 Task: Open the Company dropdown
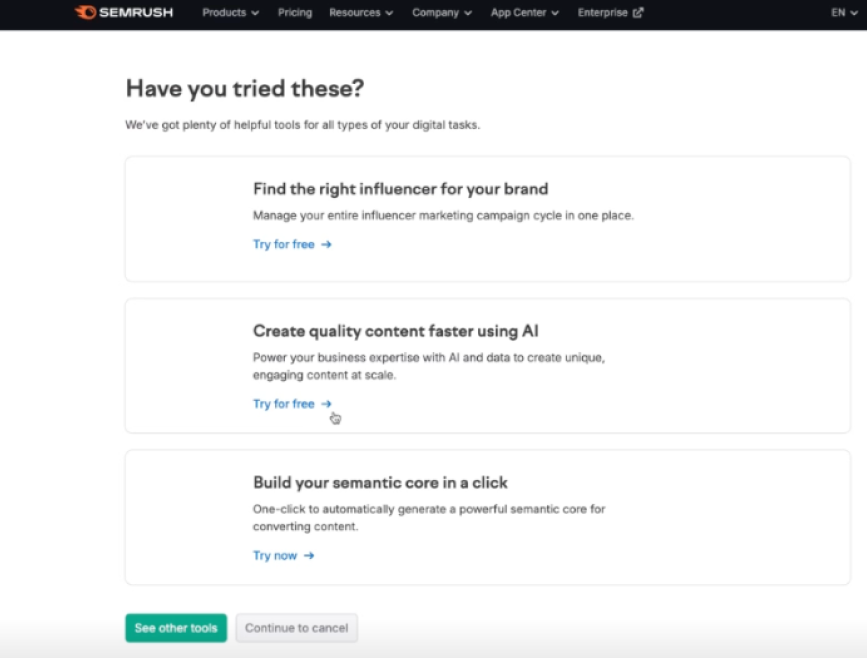click(x=442, y=13)
